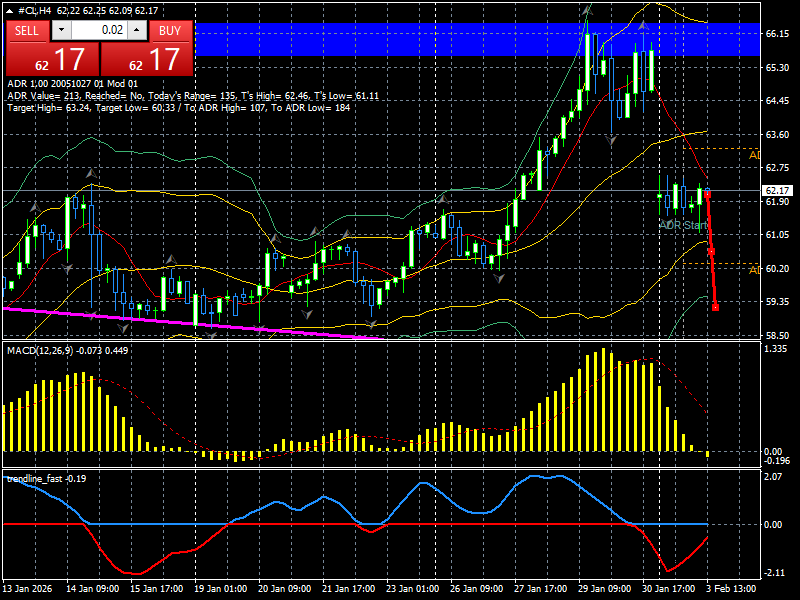Click the "#CL,H4" symbol label
This screenshot has width=800, height=600.
point(35,11)
